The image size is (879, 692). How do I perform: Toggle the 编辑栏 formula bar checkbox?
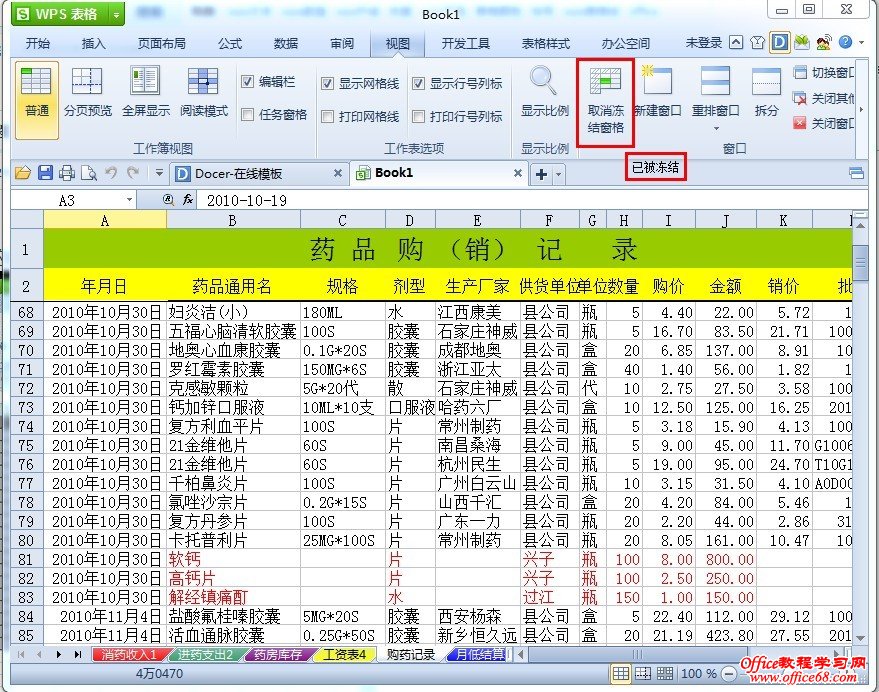pos(247,82)
